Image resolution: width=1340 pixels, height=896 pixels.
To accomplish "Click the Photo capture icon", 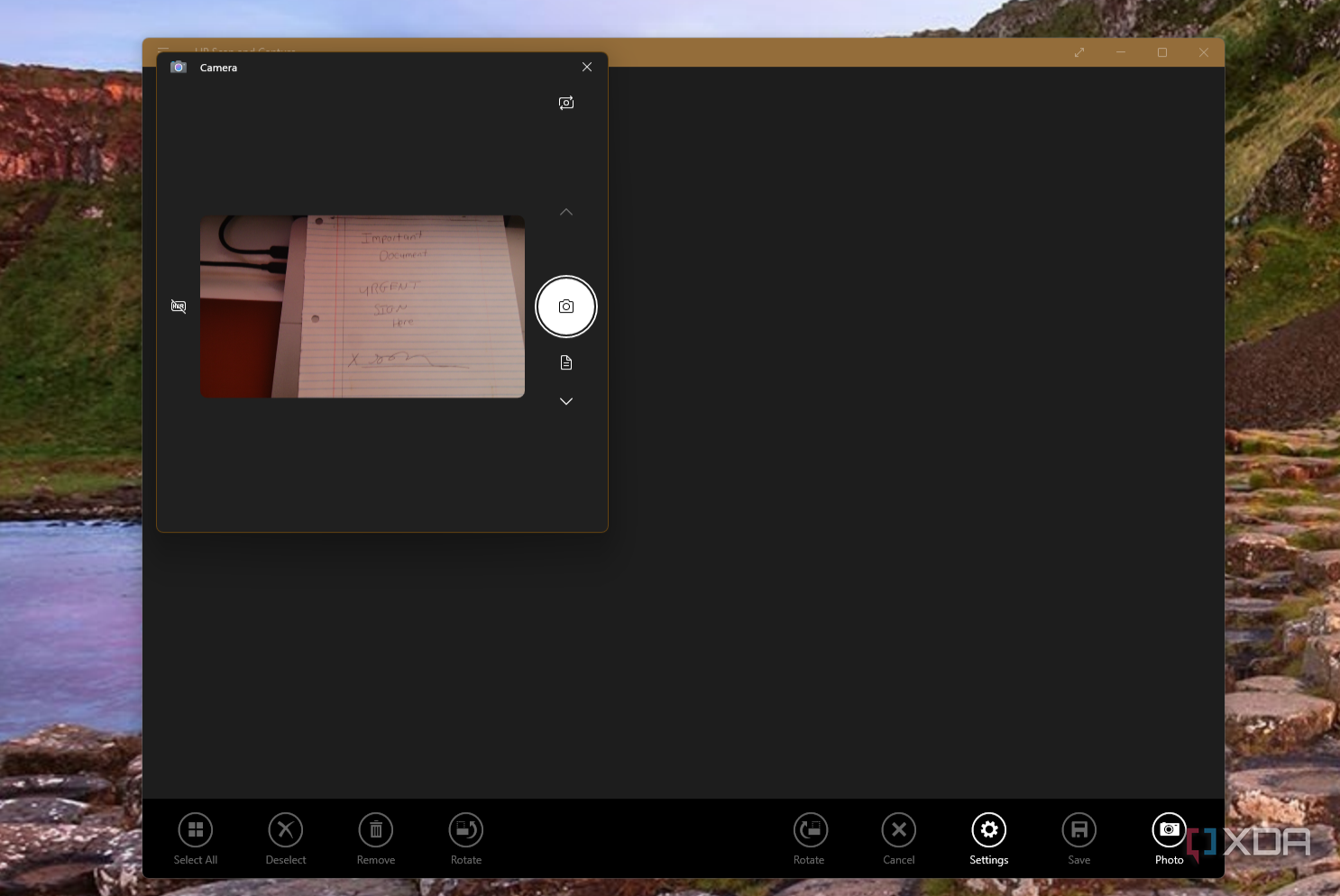I will 1169,829.
